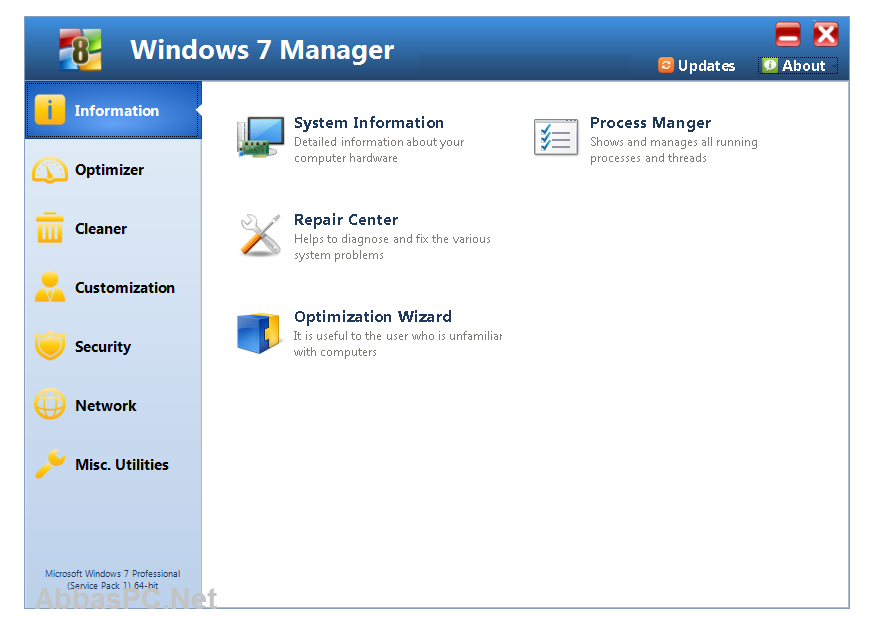Close Windows 7 Manager window
The image size is (870, 634).
(826, 34)
